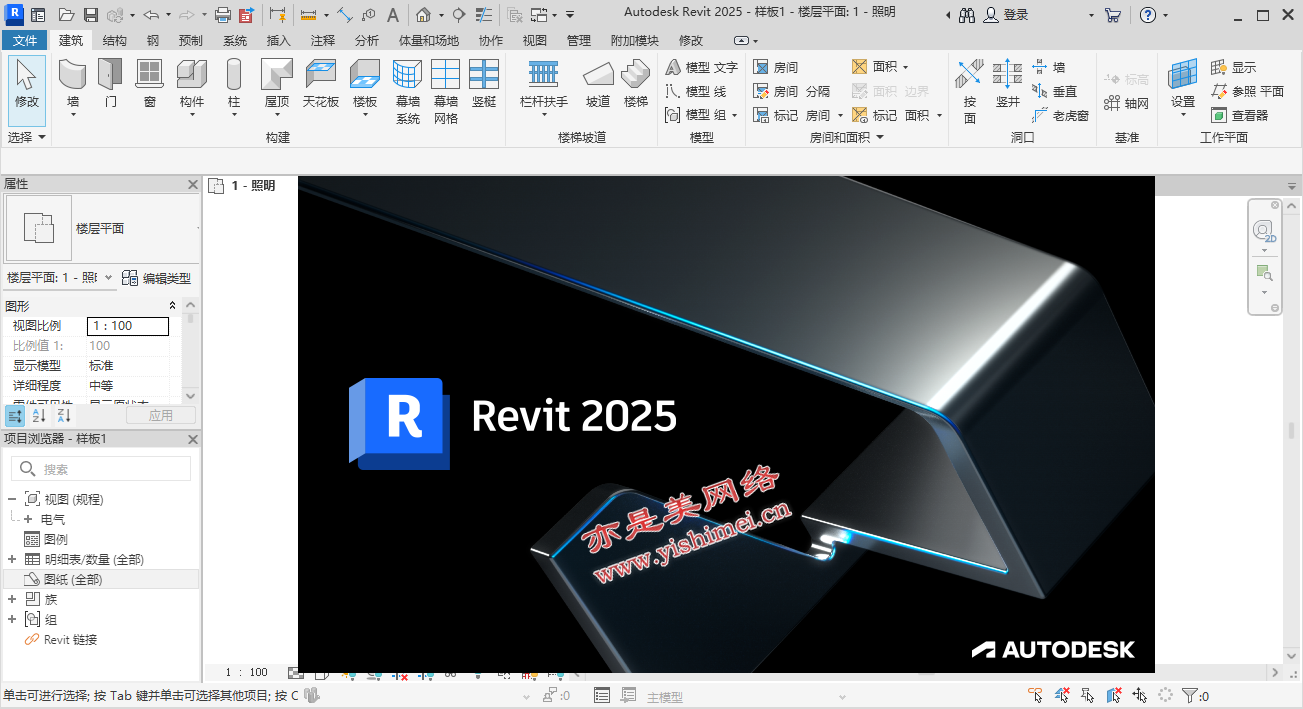Click the Print icon in quick access toolbar
The width and height of the screenshot is (1303, 709).
223,15
